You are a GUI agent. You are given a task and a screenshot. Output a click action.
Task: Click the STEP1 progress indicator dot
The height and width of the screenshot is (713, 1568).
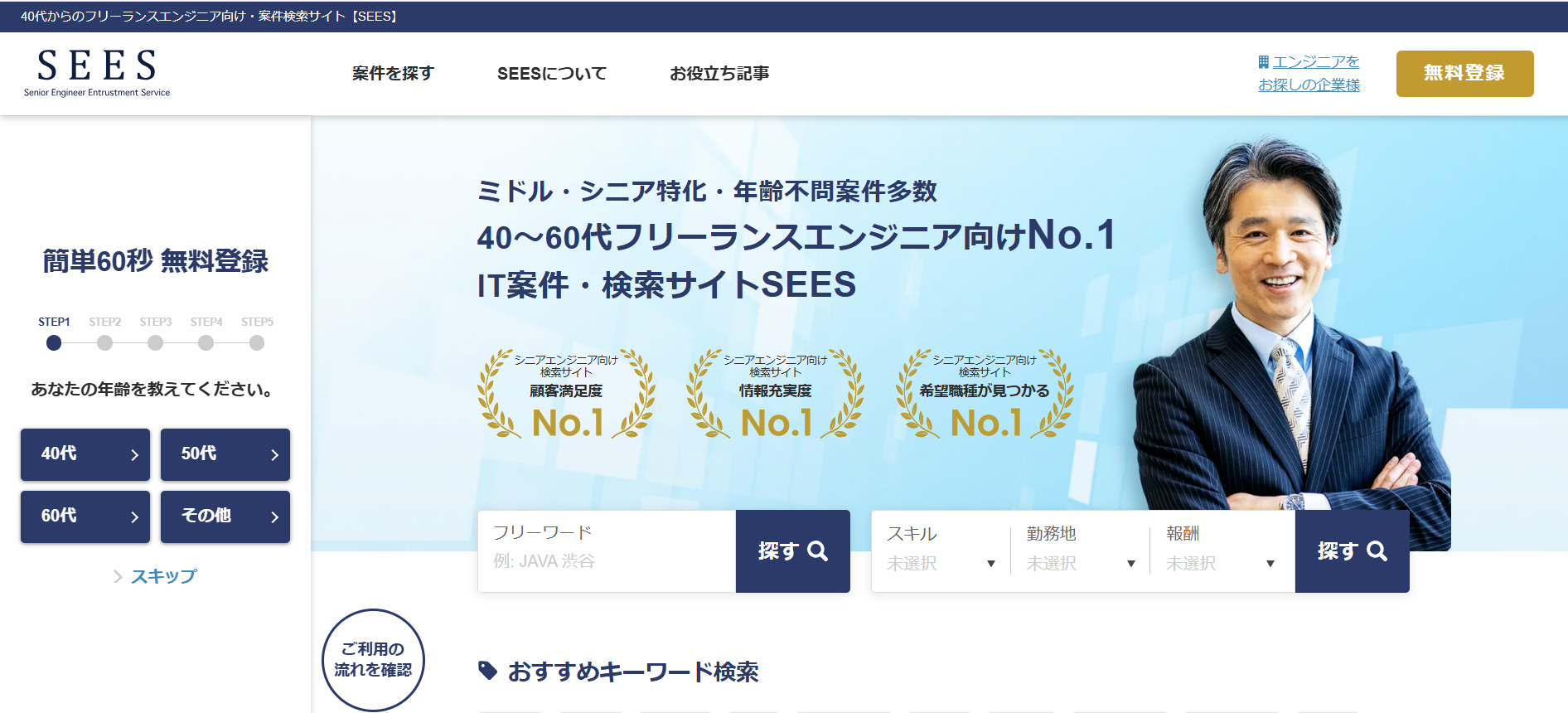pos(54,343)
